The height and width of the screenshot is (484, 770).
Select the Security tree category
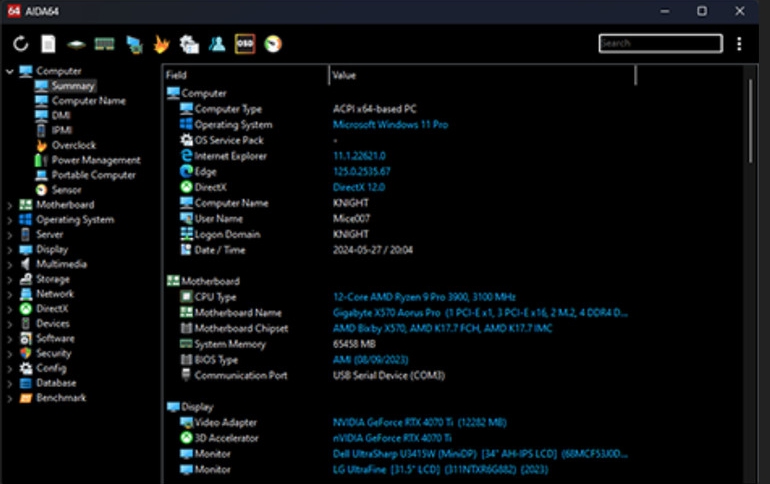[54, 353]
